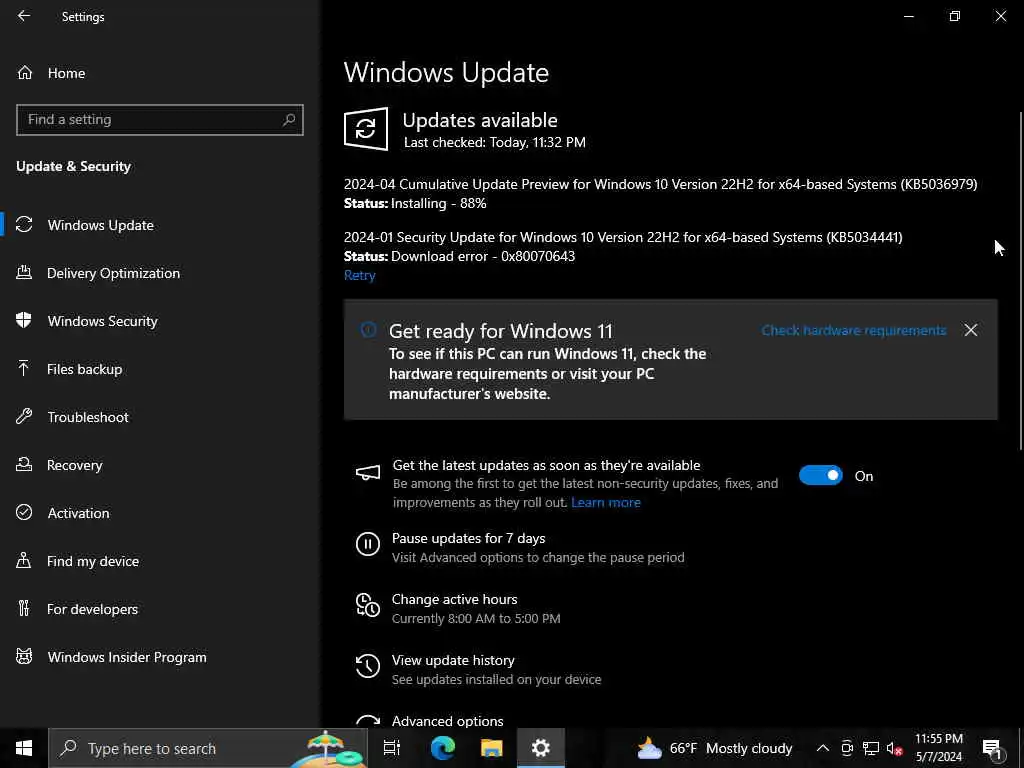Open Activation settings

click(x=78, y=513)
